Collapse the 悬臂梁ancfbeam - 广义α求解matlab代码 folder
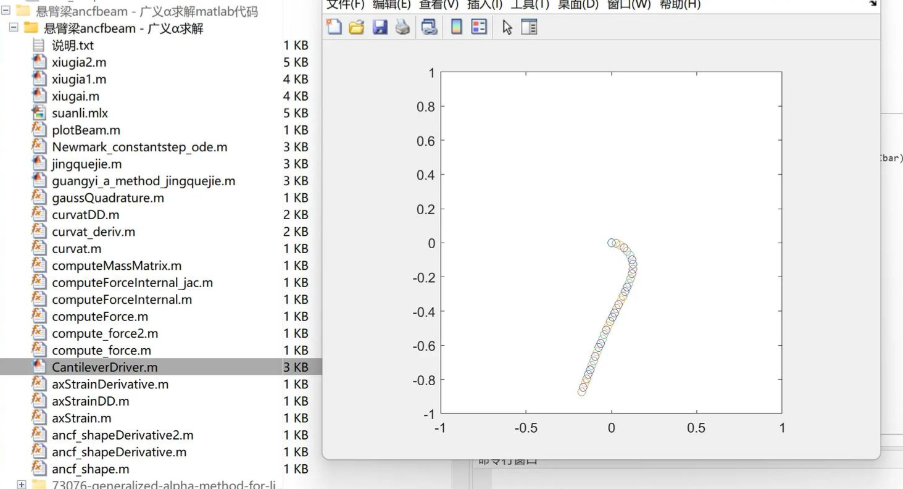The height and width of the screenshot is (489, 903). coord(5,11)
